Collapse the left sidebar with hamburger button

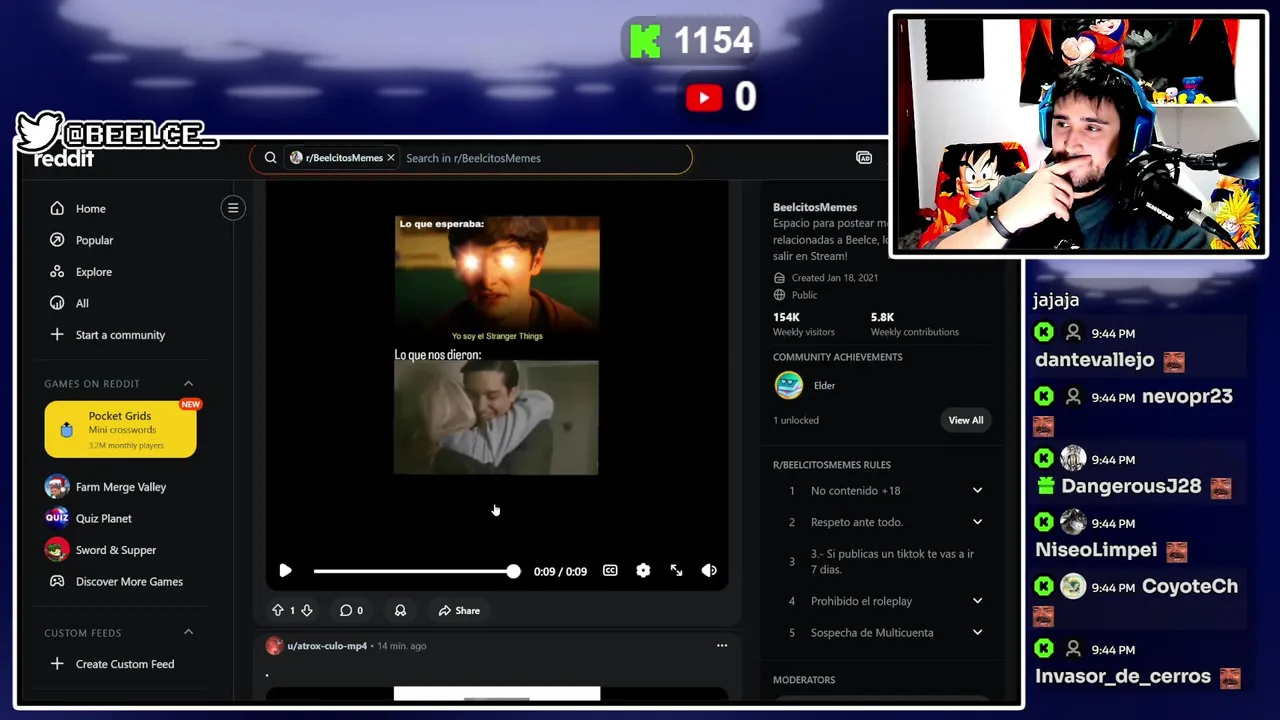point(233,208)
